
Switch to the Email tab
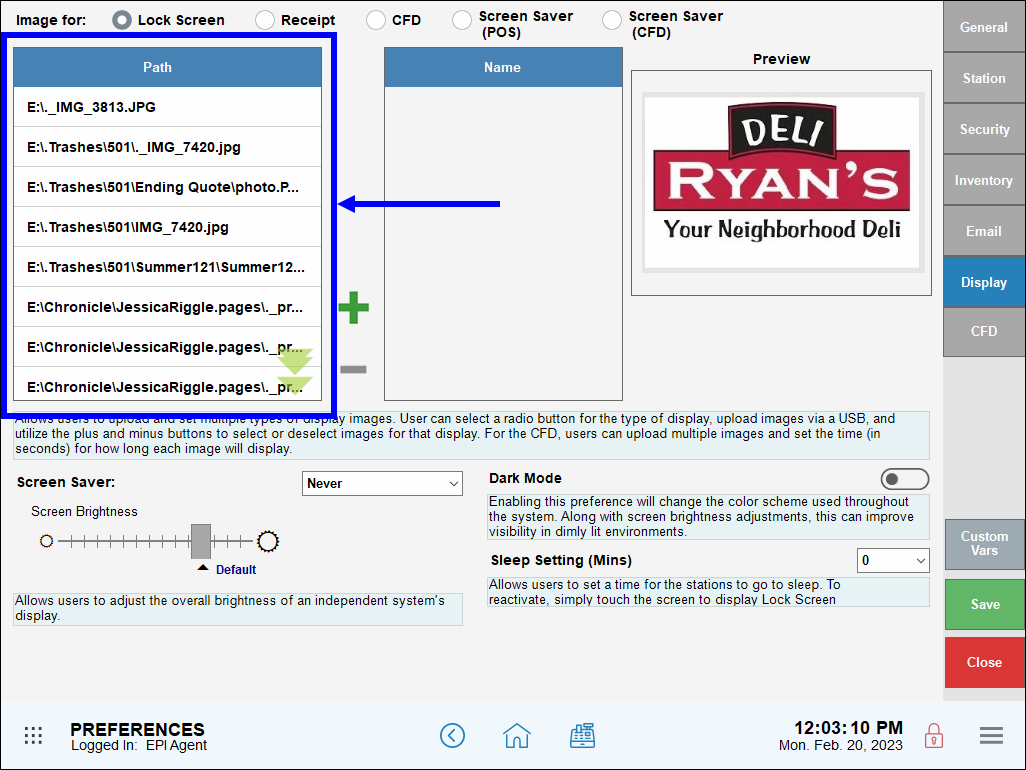coord(983,231)
